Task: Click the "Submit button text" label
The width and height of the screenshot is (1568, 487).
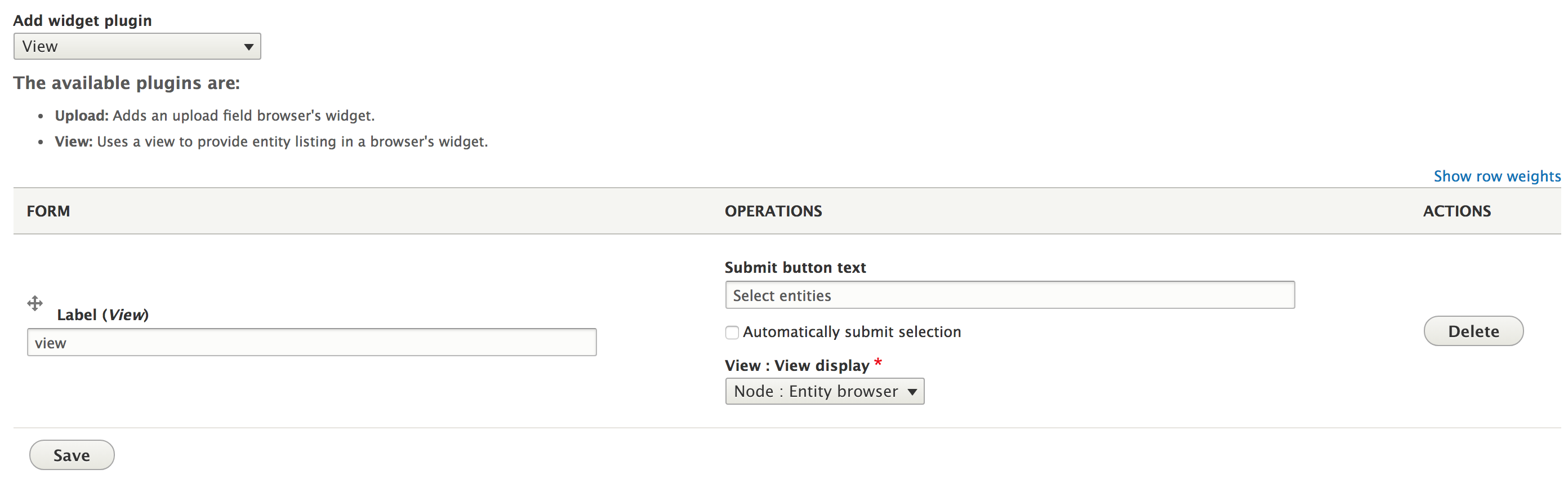Action: (795, 268)
